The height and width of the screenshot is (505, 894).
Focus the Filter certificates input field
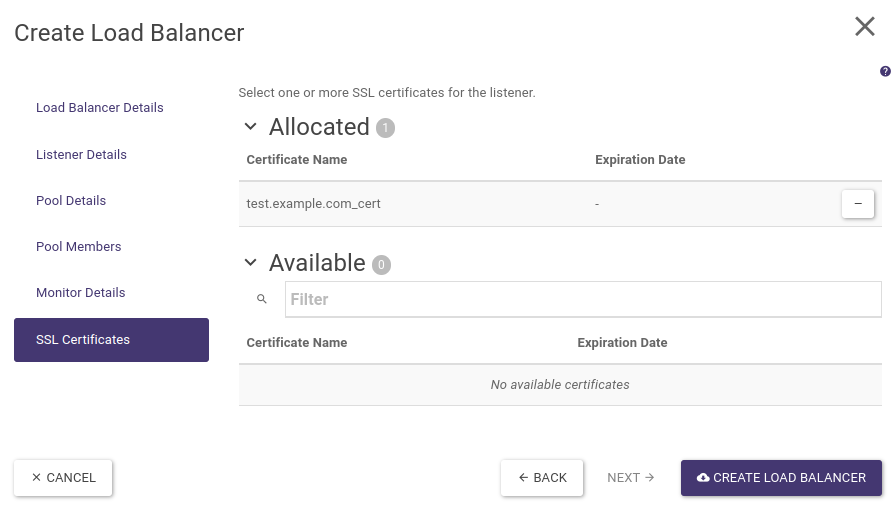pos(582,299)
